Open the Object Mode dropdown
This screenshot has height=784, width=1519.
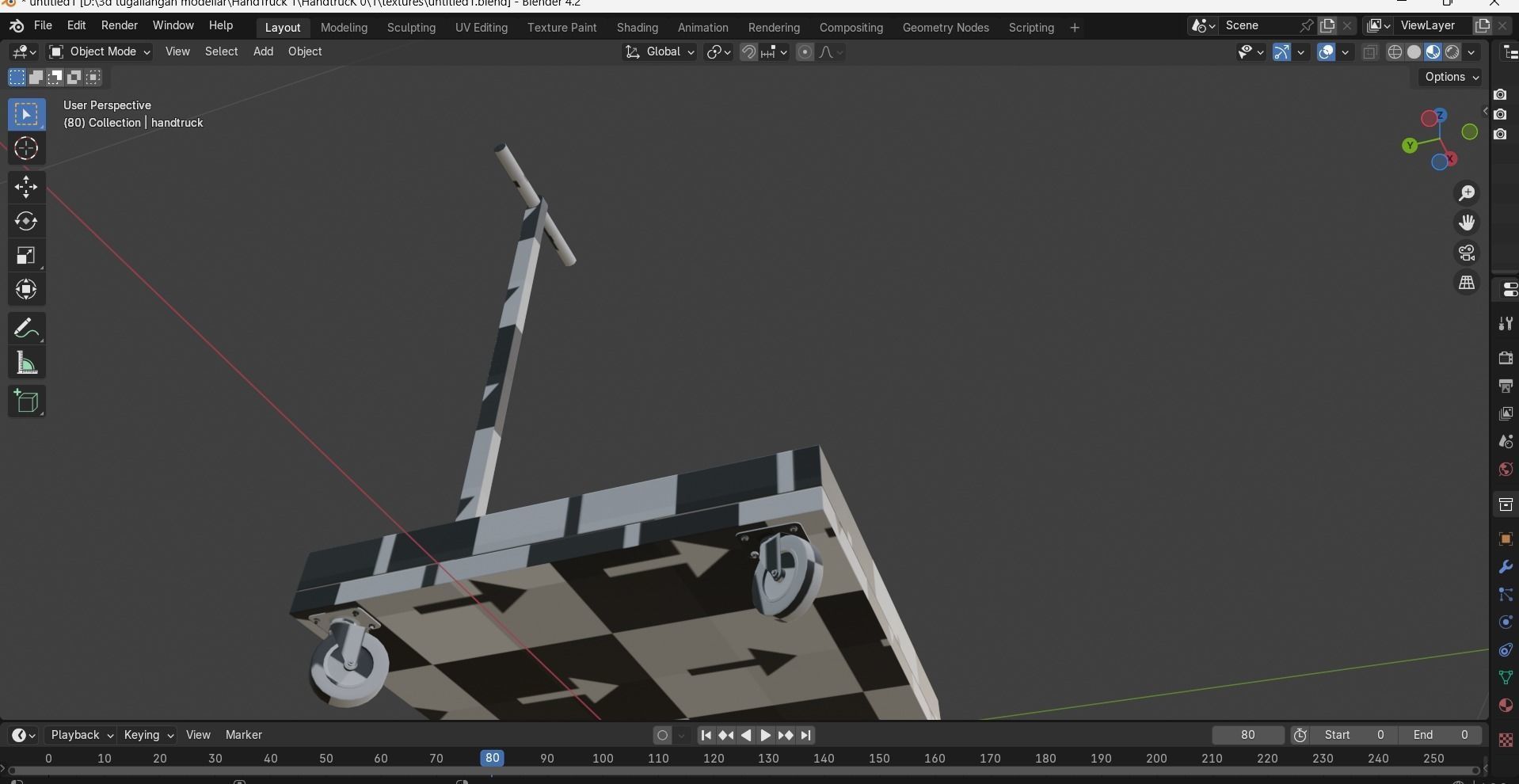click(x=99, y=52)
